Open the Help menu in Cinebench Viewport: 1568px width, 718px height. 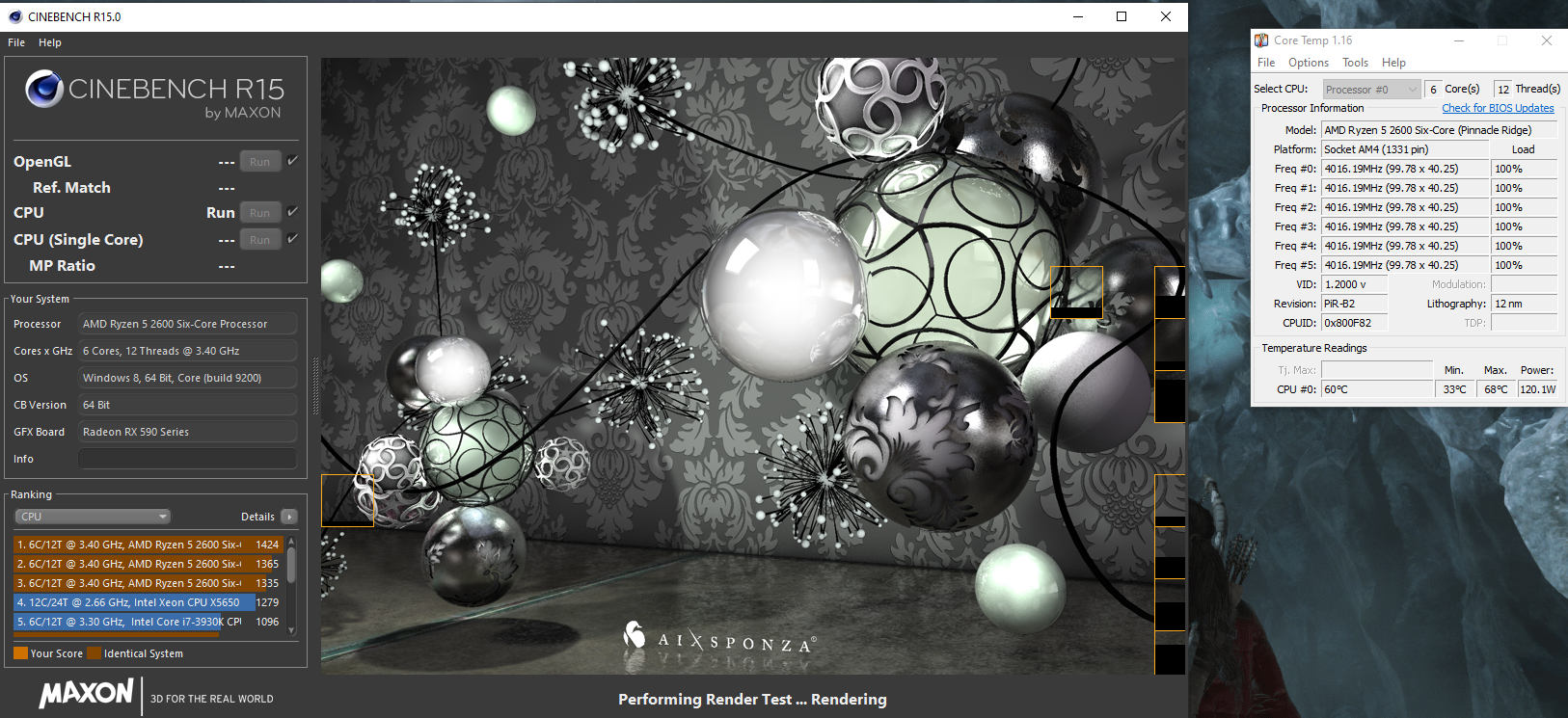point(50,42)
